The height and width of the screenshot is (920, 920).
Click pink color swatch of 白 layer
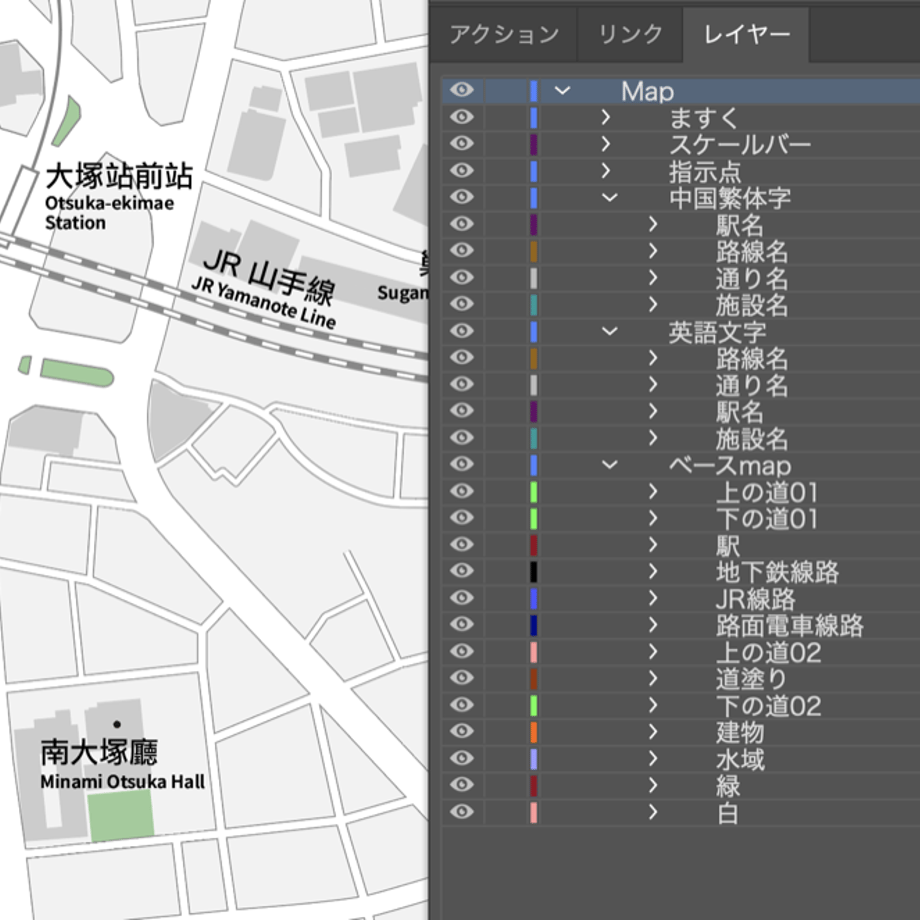(533, 812)
